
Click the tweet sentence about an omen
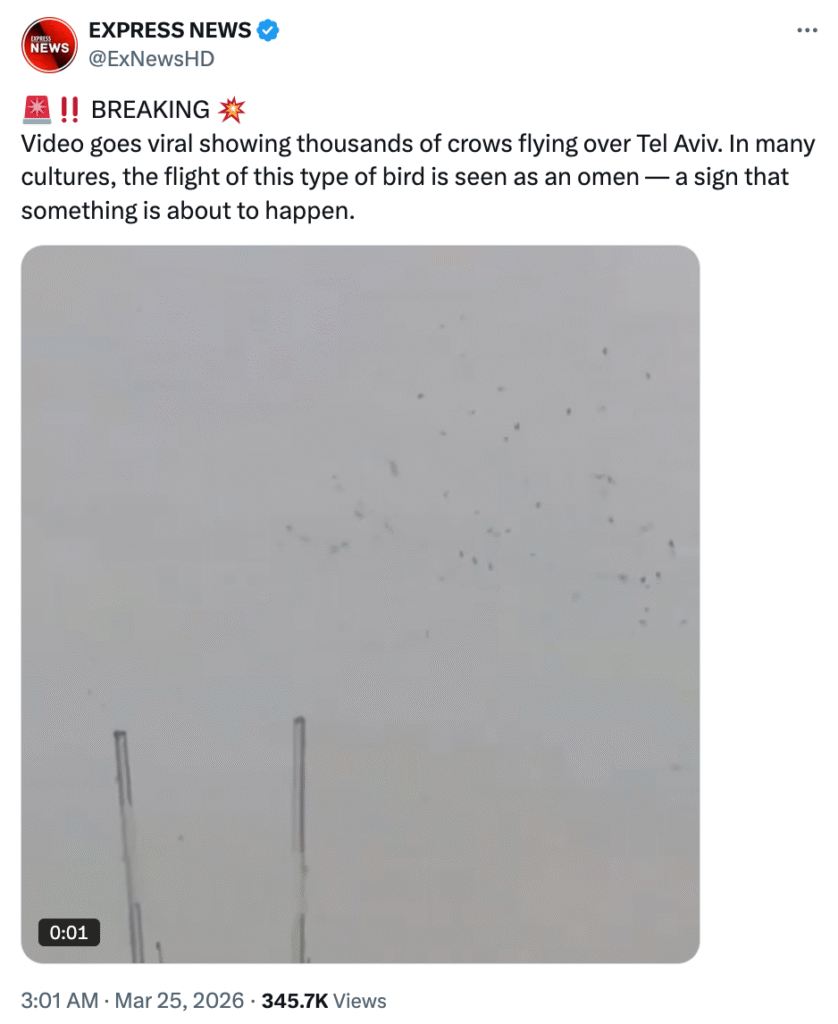[418, 177]
